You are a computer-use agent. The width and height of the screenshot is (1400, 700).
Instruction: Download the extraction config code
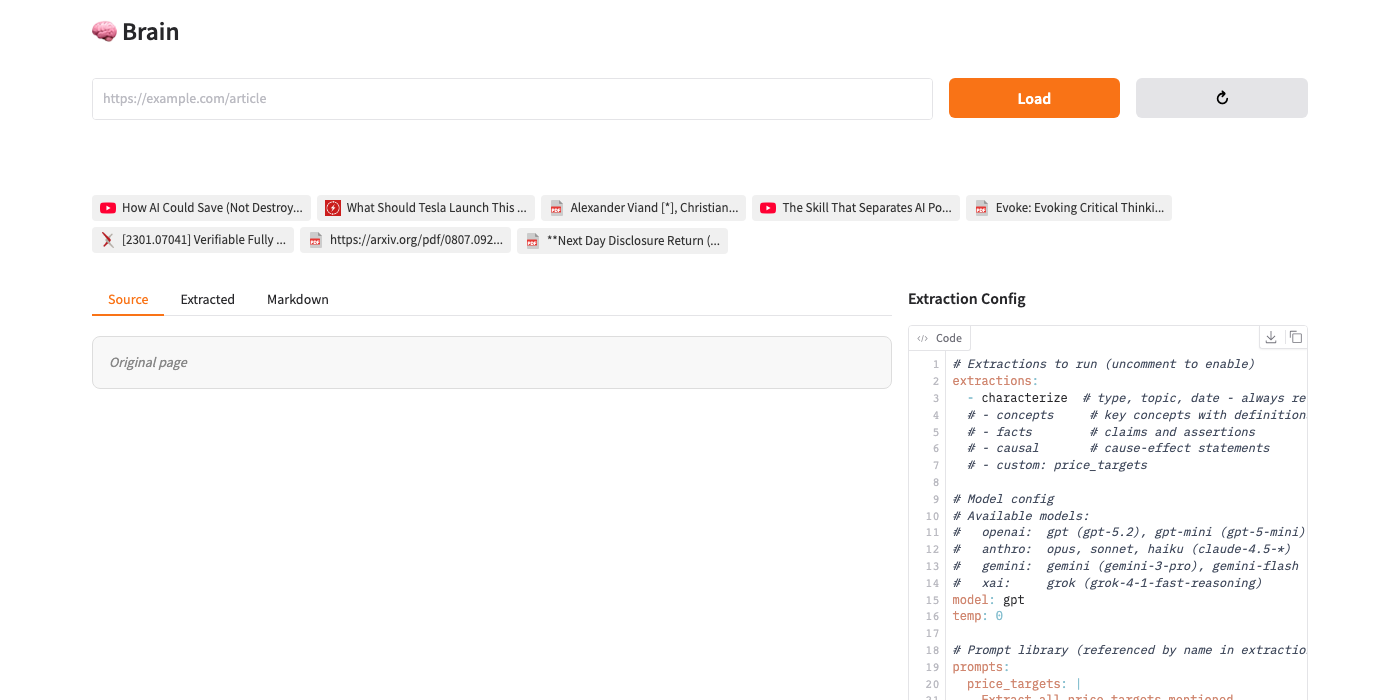(1271, 338)
